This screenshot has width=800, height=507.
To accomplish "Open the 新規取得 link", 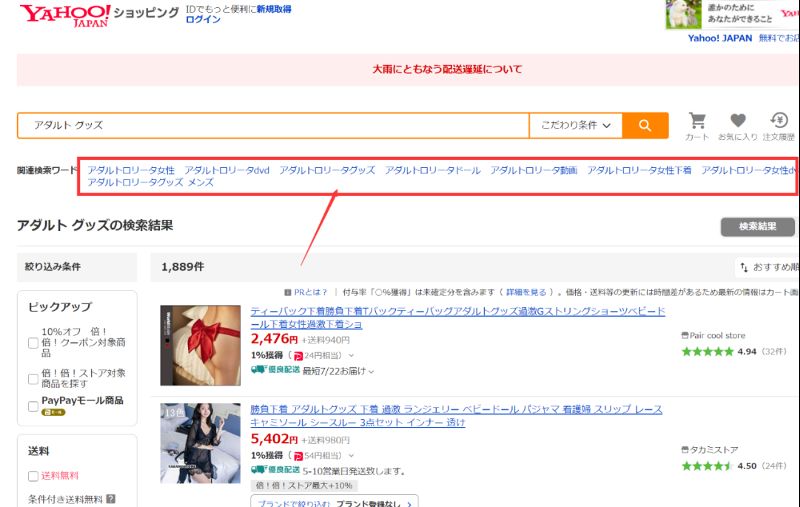I will point(273,8).
